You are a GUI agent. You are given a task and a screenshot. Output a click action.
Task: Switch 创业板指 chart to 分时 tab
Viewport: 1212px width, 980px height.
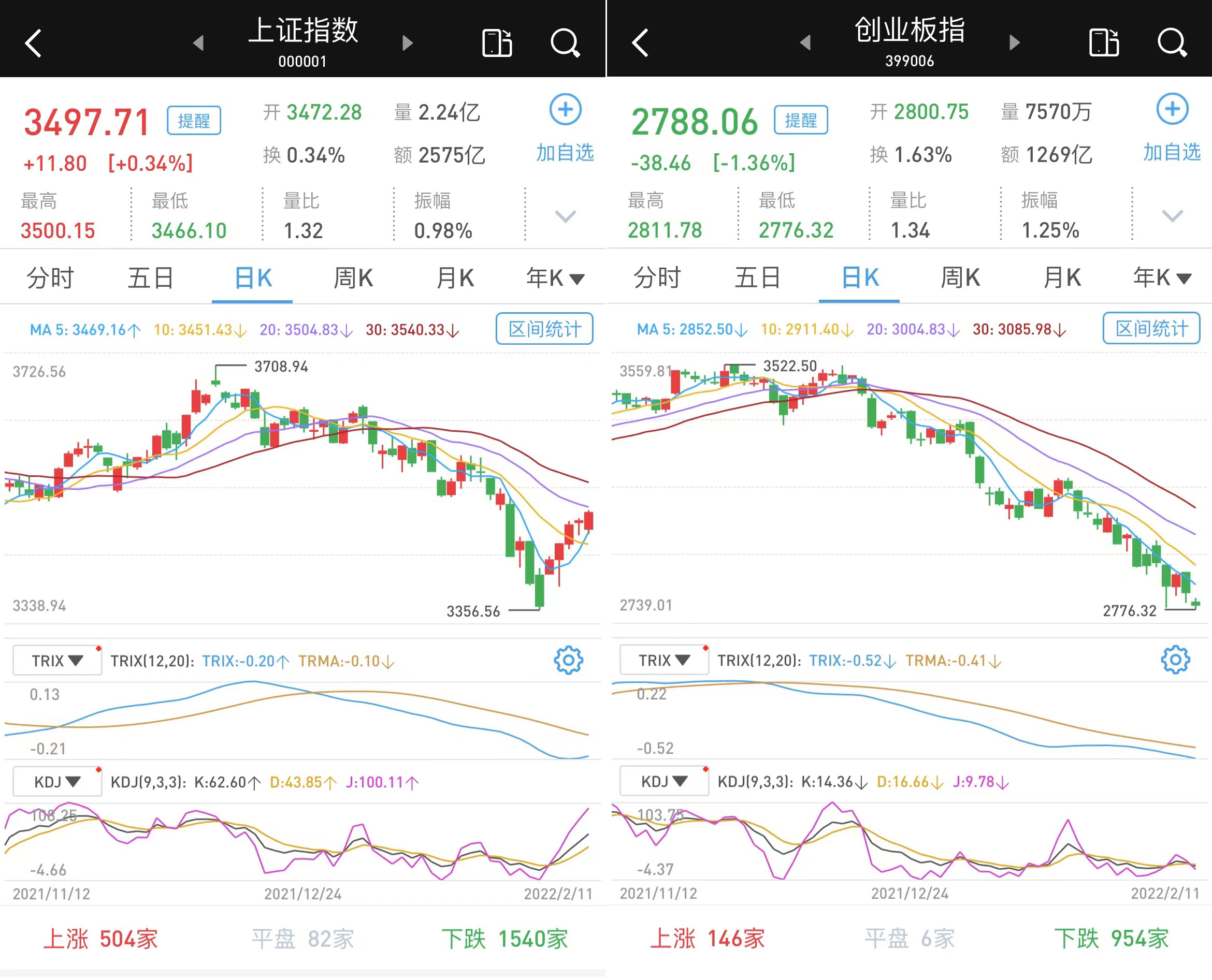coord(657,277)
